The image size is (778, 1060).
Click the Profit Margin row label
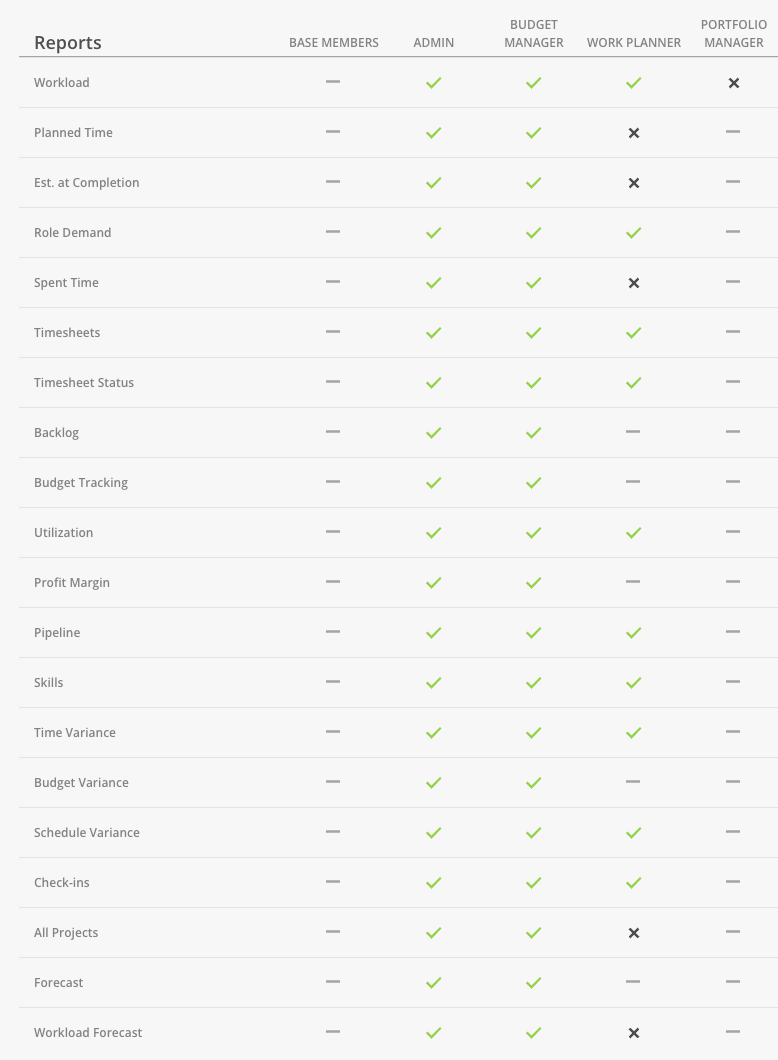(72, 583)
